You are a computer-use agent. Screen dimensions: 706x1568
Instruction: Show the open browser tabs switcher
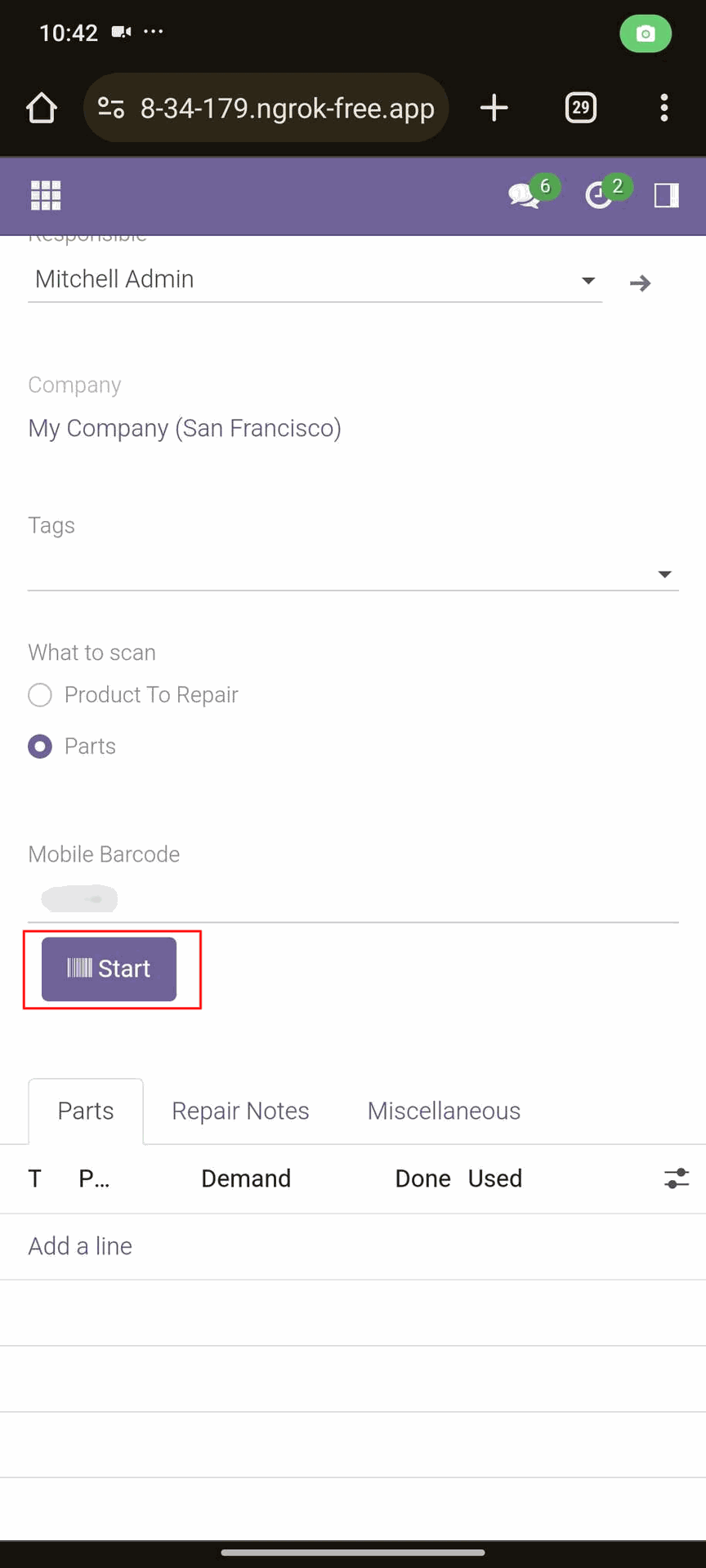pos(581,108)
